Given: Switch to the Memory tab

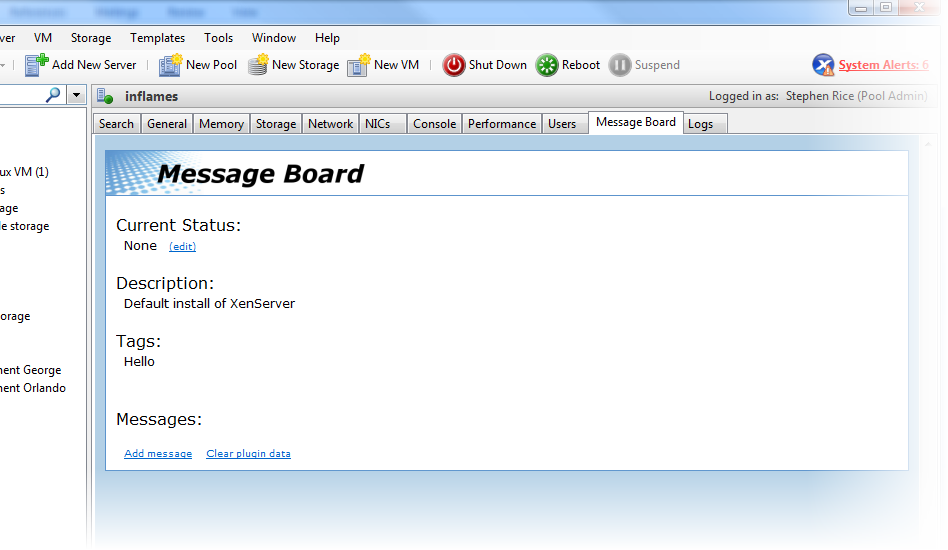Looking at the screenshot, I should pyautogui.click(x=221, y=123).
